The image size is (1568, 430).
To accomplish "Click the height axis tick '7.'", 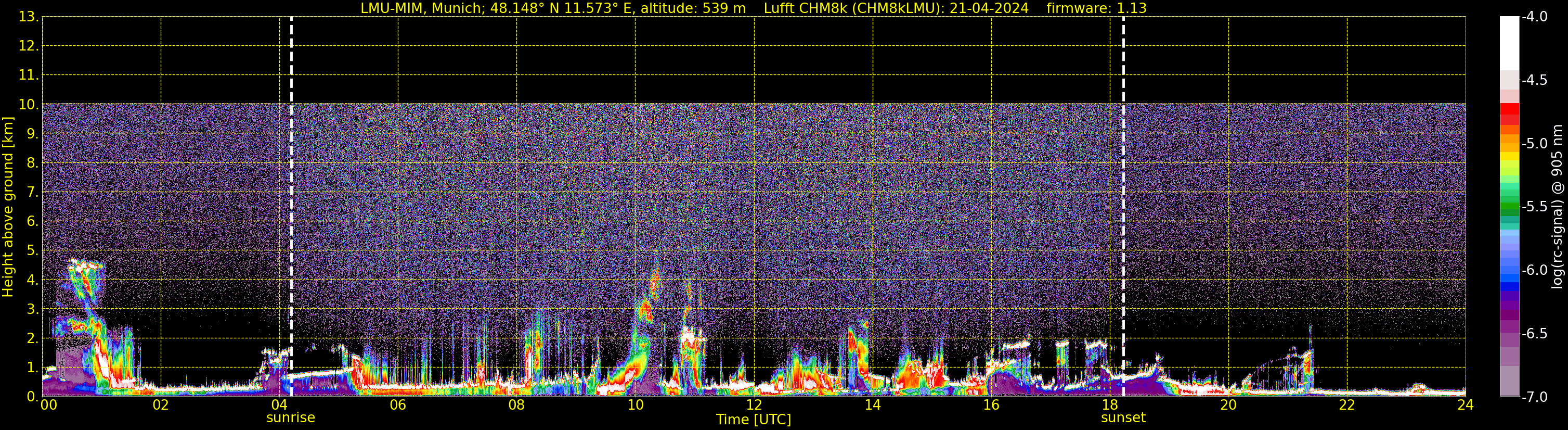I will pos(32,193).
